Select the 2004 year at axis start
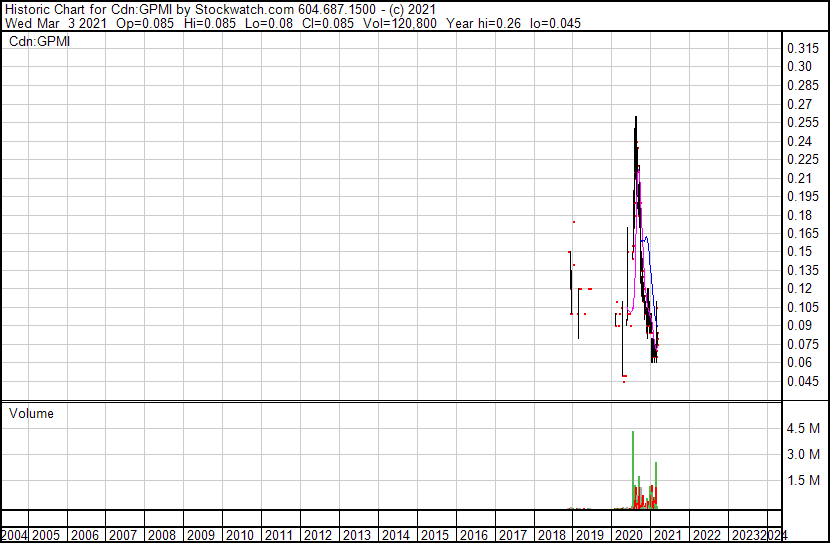Viewport: 830px width, 543px height. (15, 535)
